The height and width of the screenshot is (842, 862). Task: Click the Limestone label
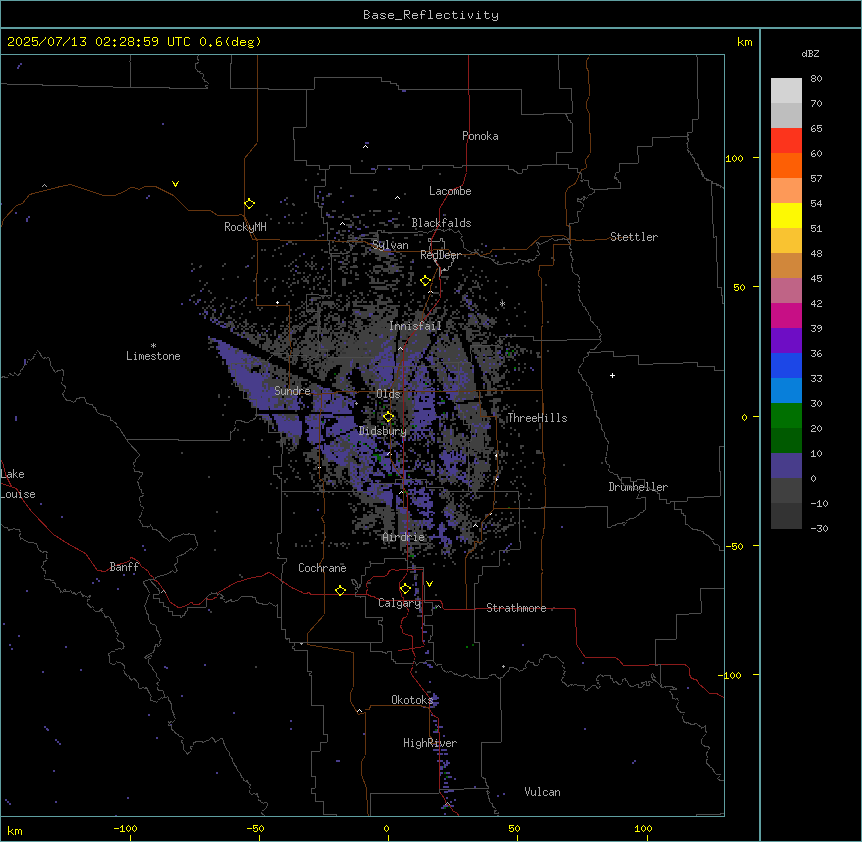153,356
